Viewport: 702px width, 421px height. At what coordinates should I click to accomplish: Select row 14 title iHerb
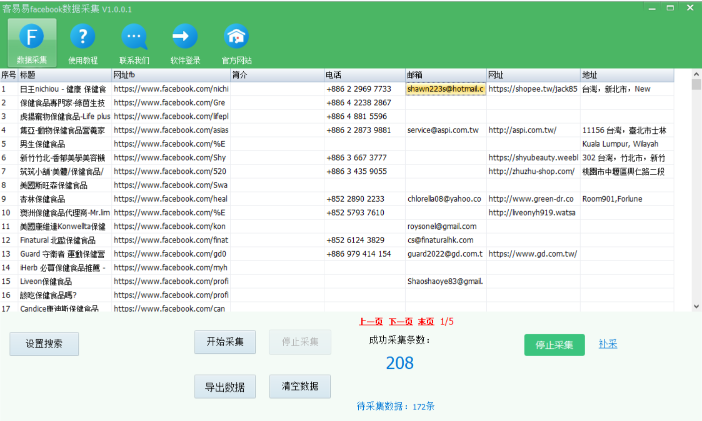pos(64,268)
